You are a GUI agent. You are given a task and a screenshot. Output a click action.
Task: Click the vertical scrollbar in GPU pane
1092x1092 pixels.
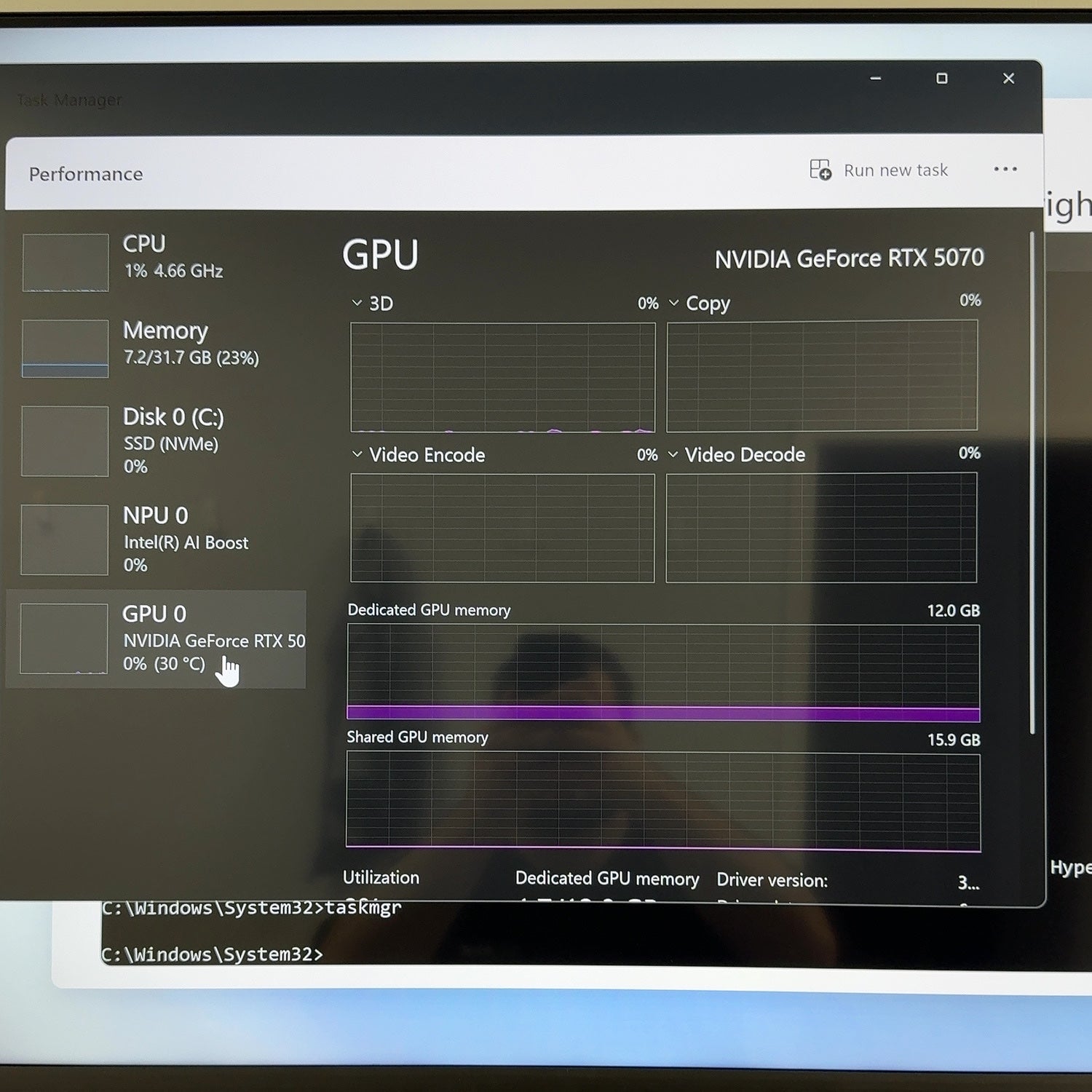tap(1032, 483)
